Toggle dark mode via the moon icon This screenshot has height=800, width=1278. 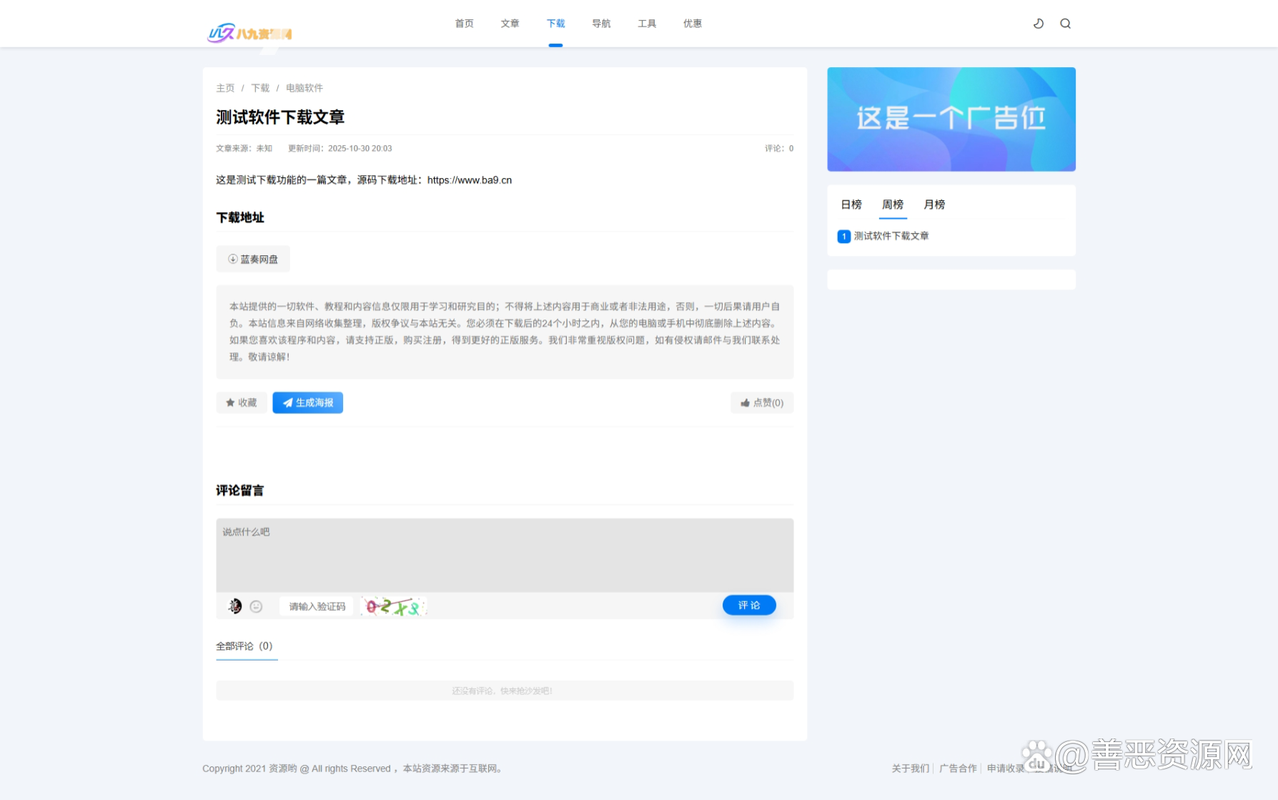[x=1039, y=22]
